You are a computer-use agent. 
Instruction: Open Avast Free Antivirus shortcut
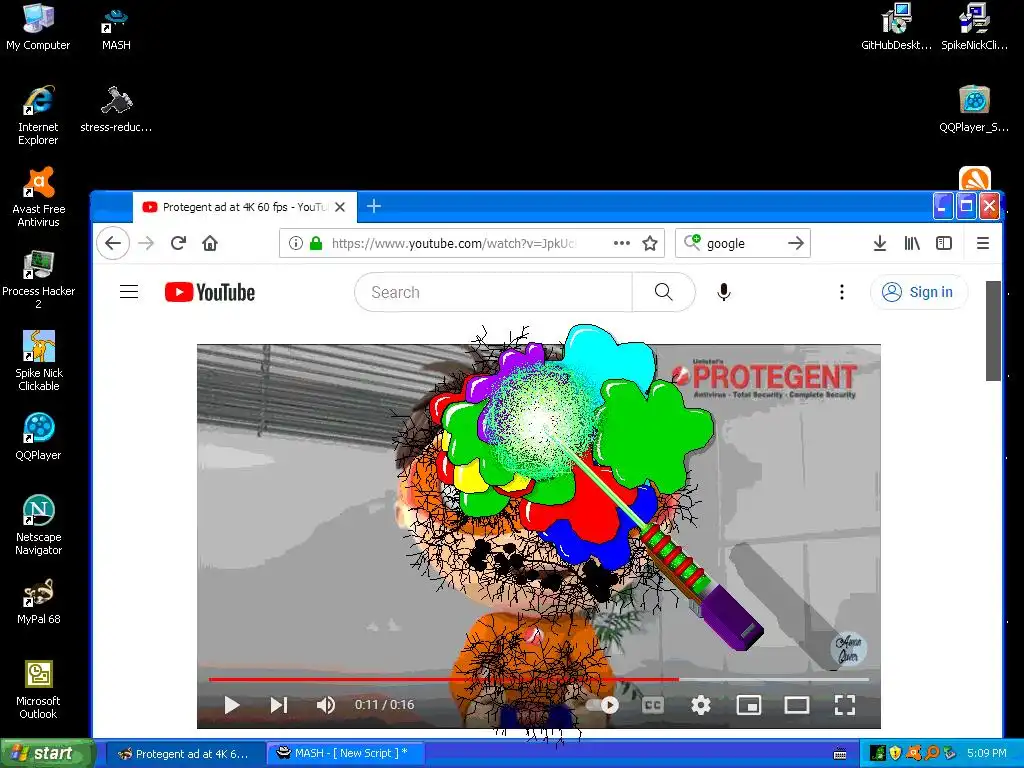[x=38, y=197]
